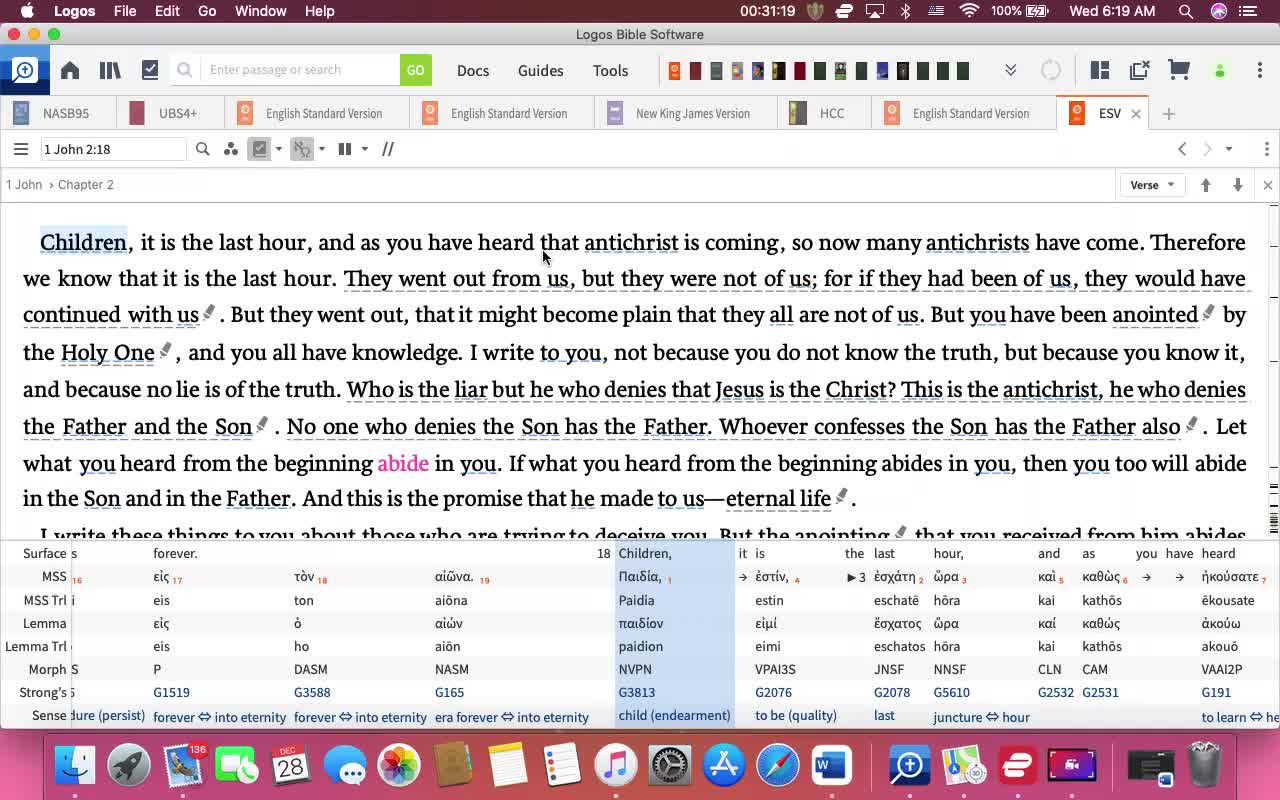Open the shopping cart store icon
Viewport: 1280px width, 800px height.
(1179, 70)
